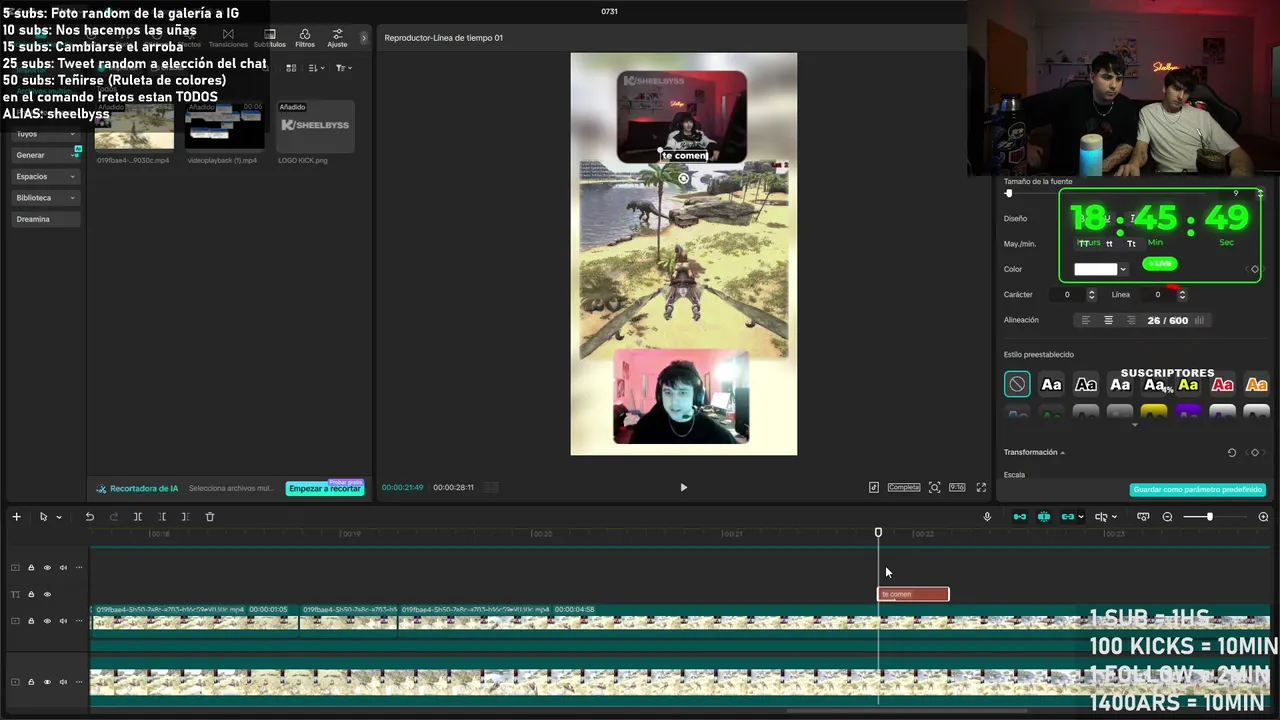Screen dimensions: 1280x720
Task: Open the Filtros tab
Action: pyautogui.click(x=305, y=38)
